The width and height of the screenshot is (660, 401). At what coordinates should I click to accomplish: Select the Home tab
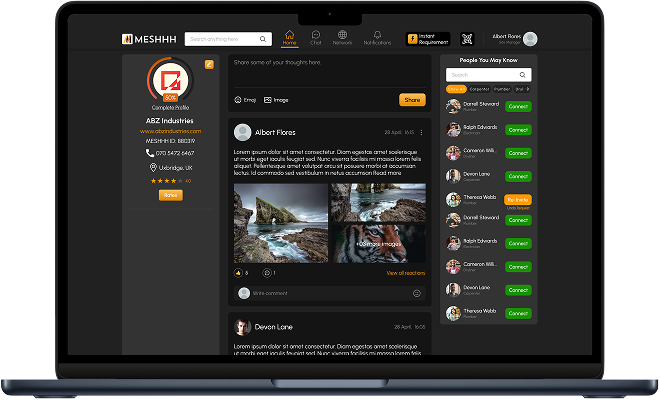[x=289, y=38]
